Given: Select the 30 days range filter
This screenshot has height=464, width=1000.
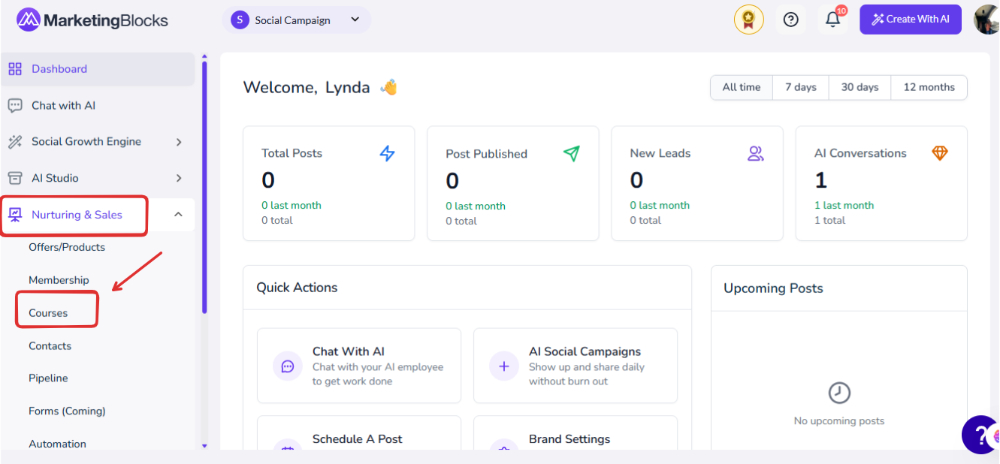Looking at the screenshot, I should point(859,87).
